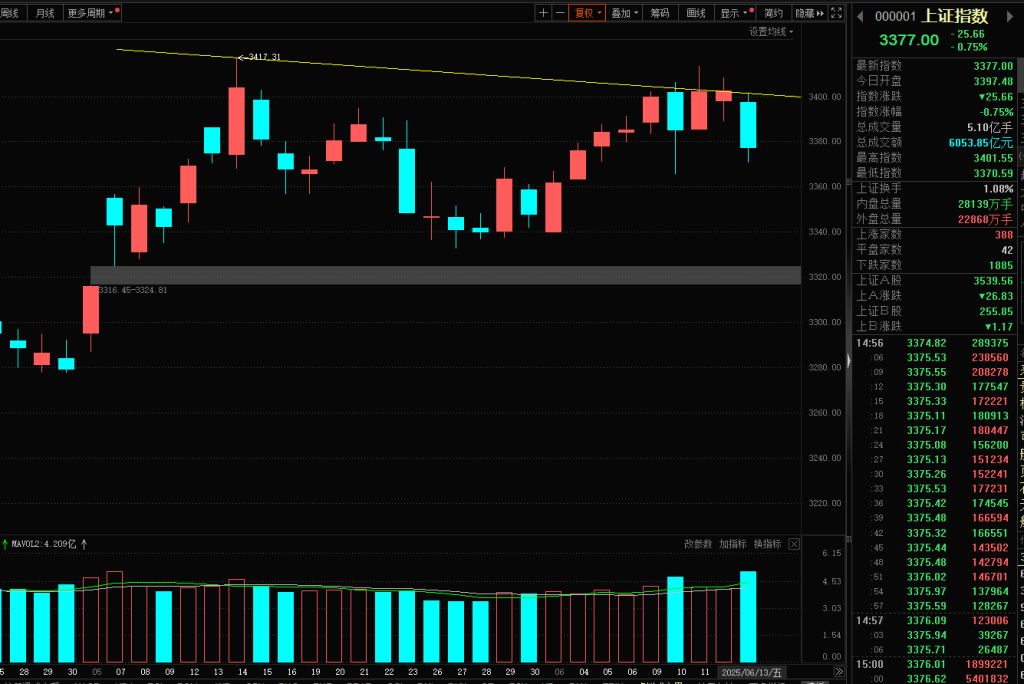Click the green up-arrow before MAVOL2

(5, 544)
